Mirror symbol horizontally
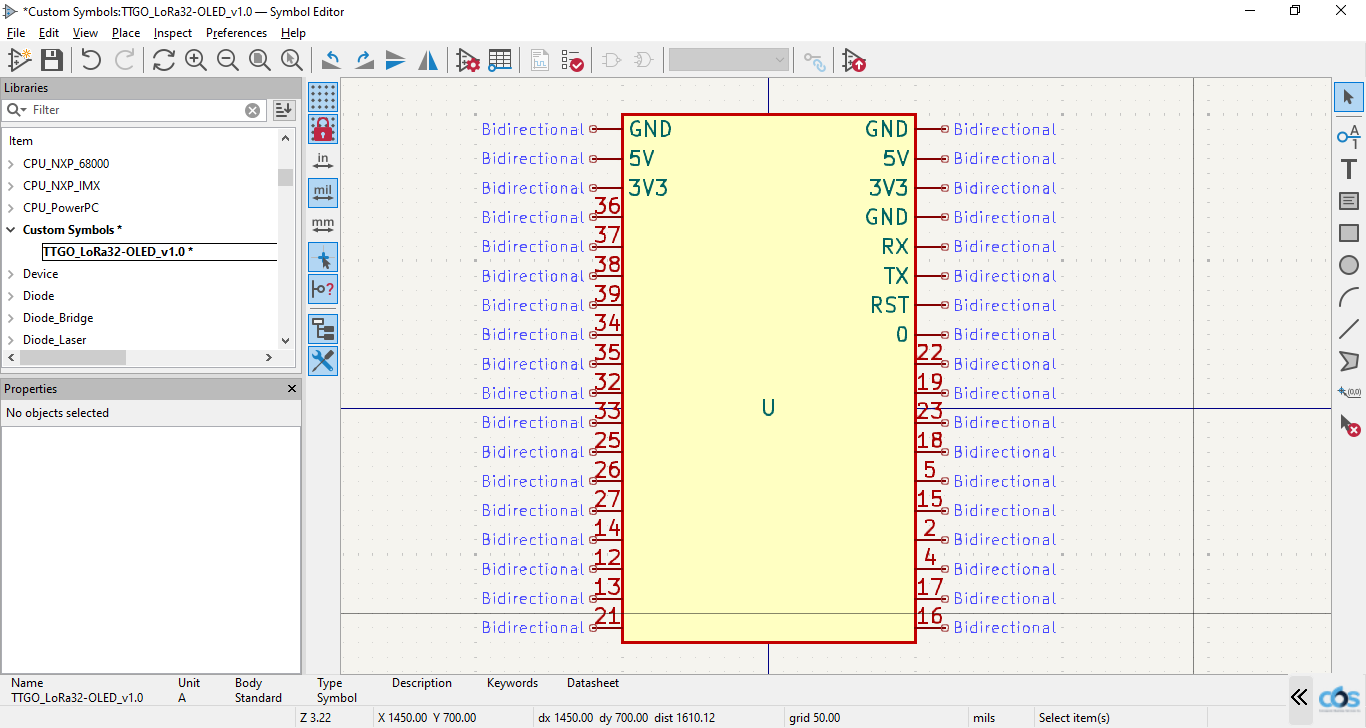Image resolution: width=1366 pixels, height=728 pixels. pos(428,60)
